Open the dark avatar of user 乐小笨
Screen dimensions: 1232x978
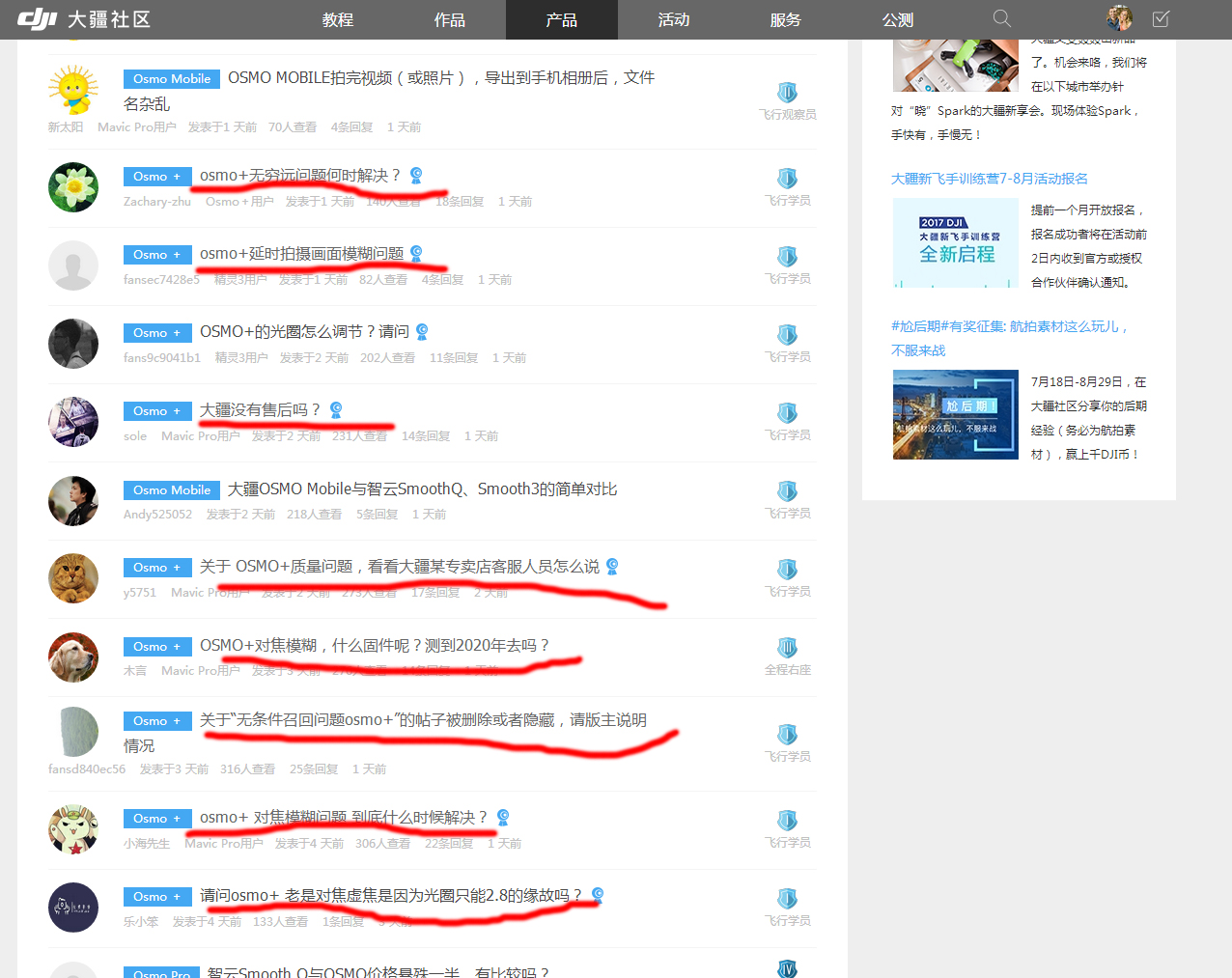[x=73, y=908]
